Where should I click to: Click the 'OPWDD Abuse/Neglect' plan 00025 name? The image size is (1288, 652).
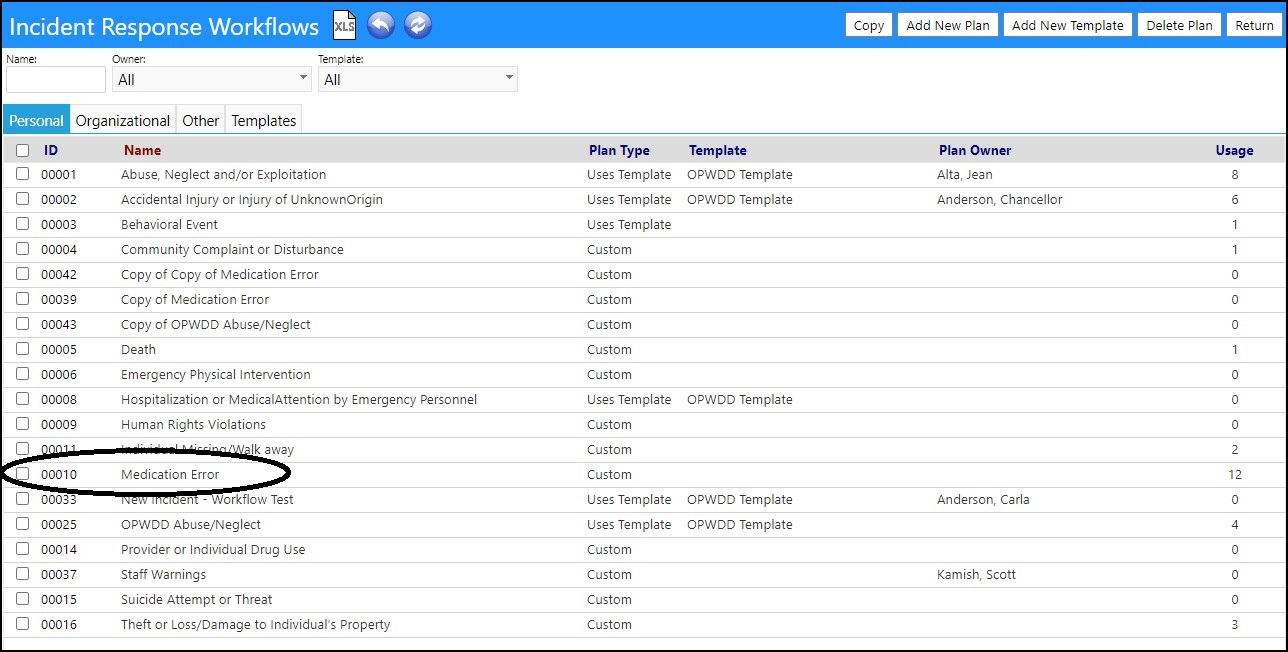coord(191,524)
